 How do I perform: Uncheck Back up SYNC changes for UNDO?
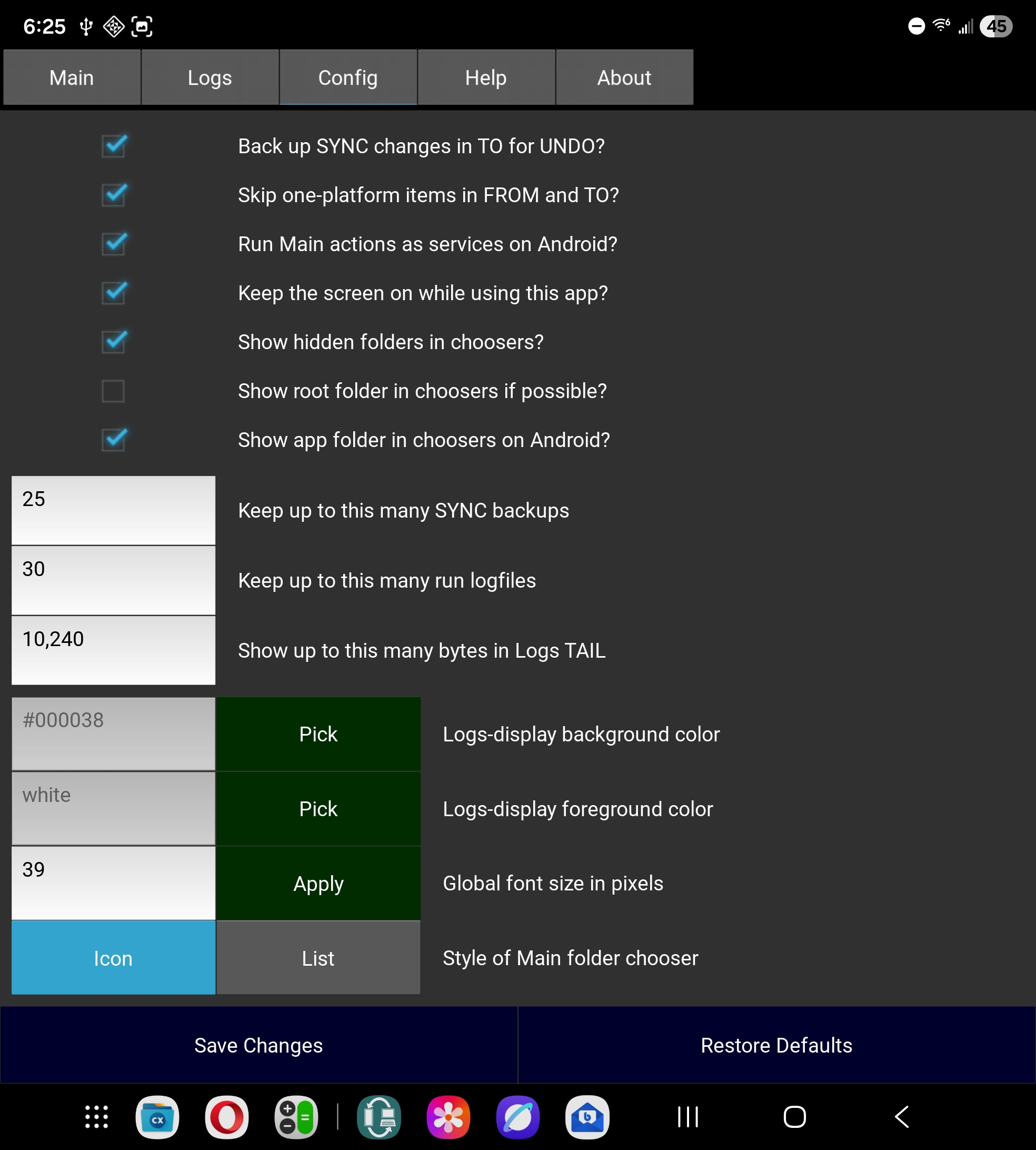[113, 146]
